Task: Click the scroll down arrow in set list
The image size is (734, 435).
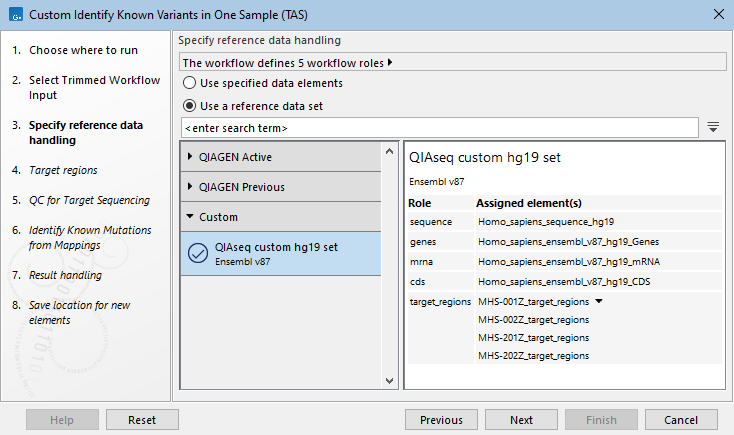Action: click(x=390, y=380)
